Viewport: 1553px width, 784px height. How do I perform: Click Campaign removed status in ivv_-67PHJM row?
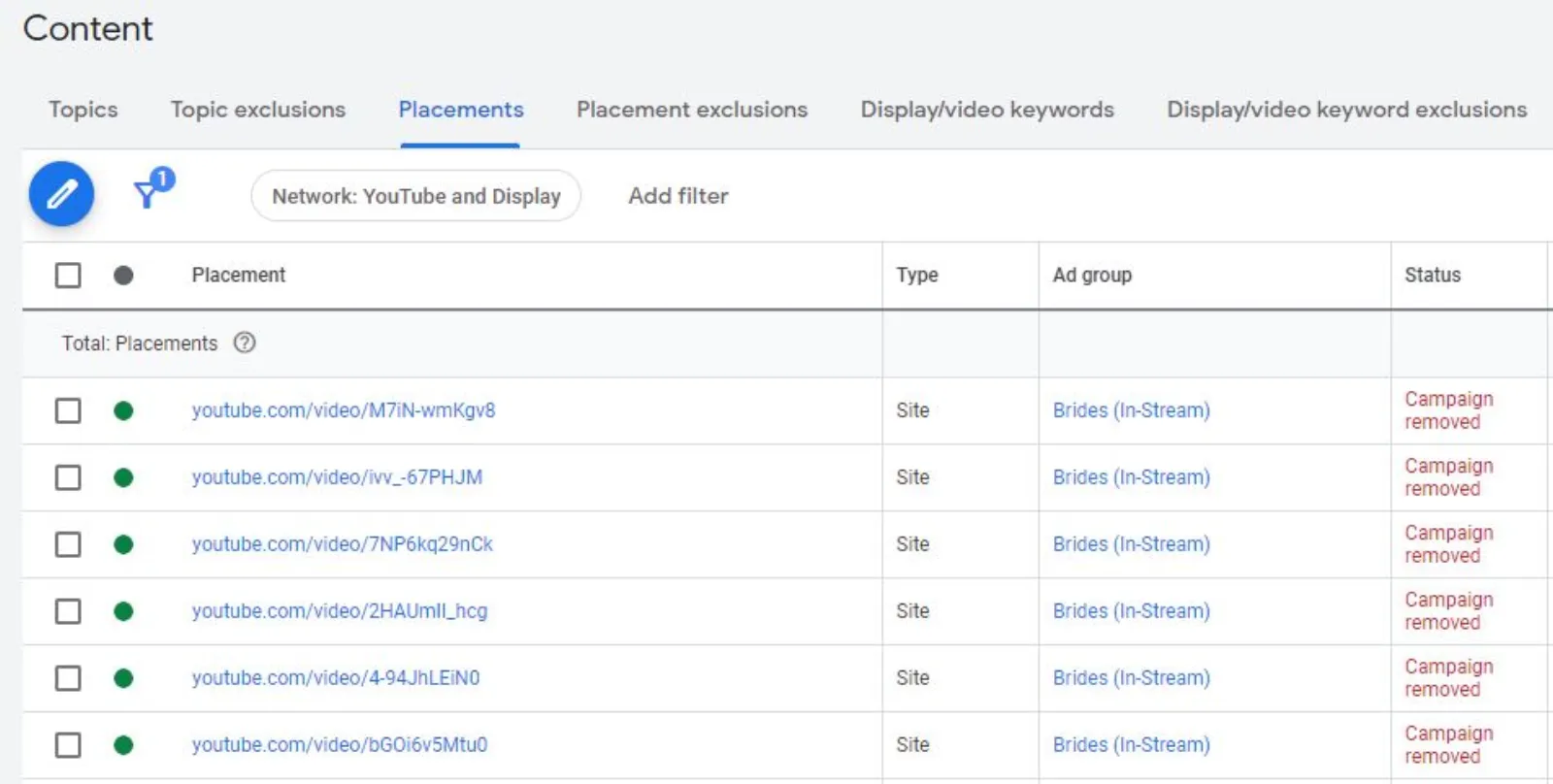click(x=1449, y=477)
